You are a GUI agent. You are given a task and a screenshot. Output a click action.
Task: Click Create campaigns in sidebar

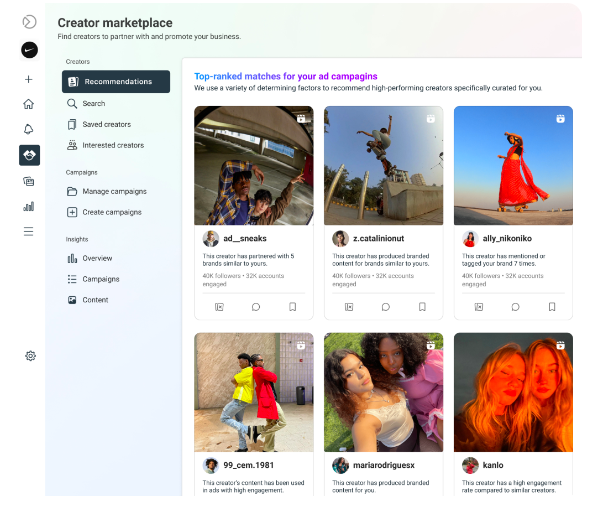point(111,212)
